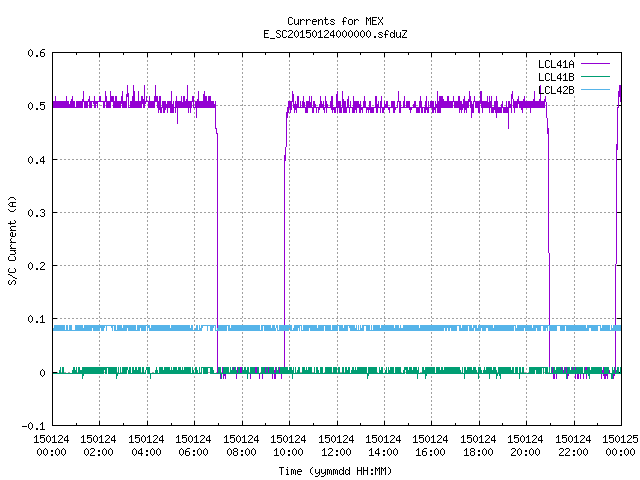
Task: Click the y-axis tick value 0
Action: click(x=42, y=373)
